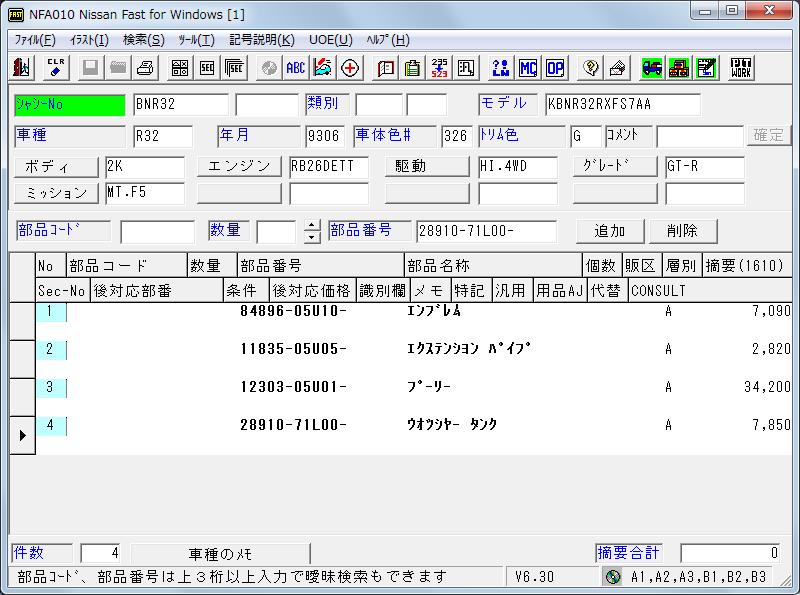Click the row selector arrow for row 4
This screenshot has height=595, width=800.
click(x=22, y=435)
